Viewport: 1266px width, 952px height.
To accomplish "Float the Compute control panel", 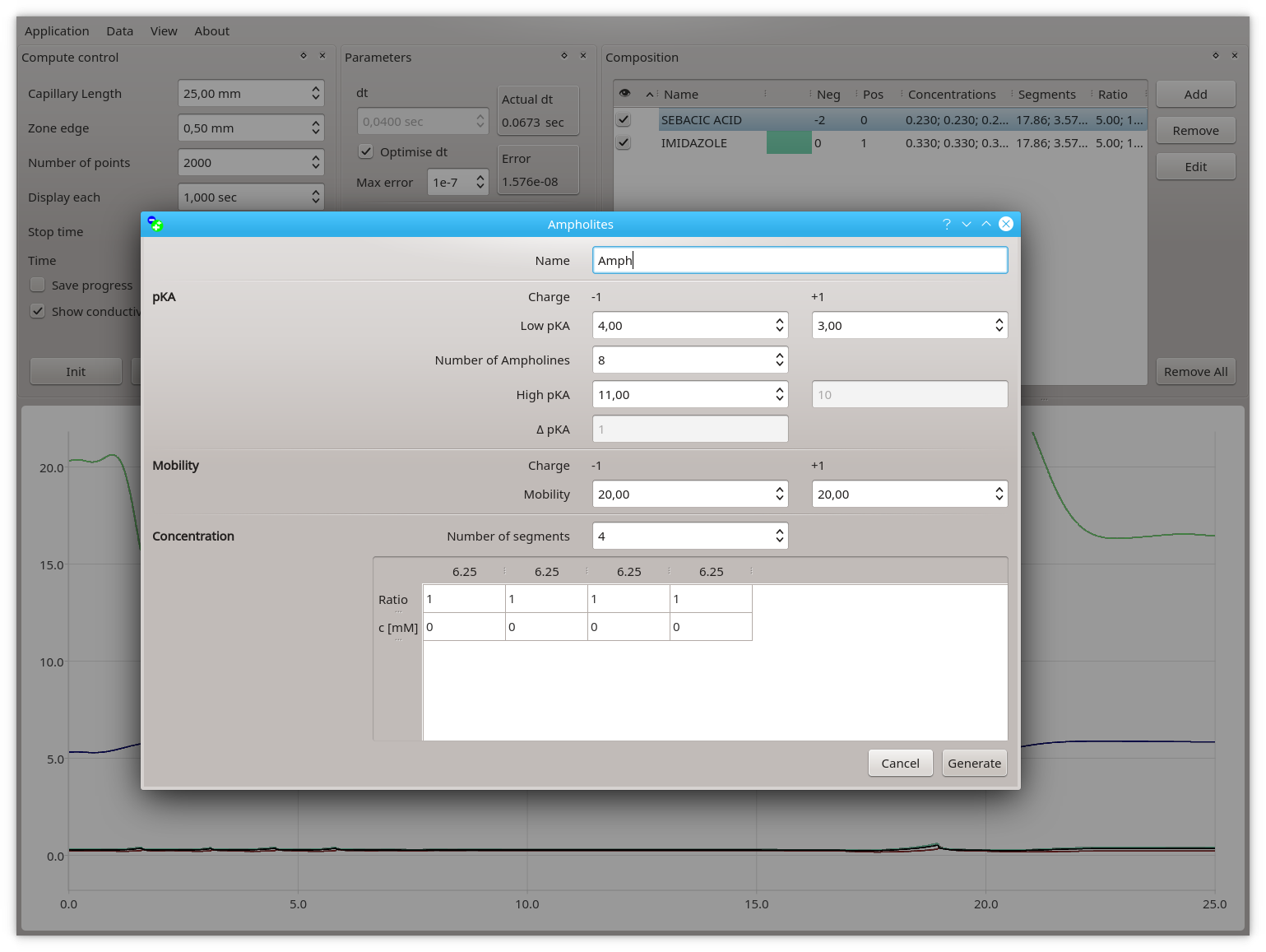I will pyautogui.click(x=304, y=56).
